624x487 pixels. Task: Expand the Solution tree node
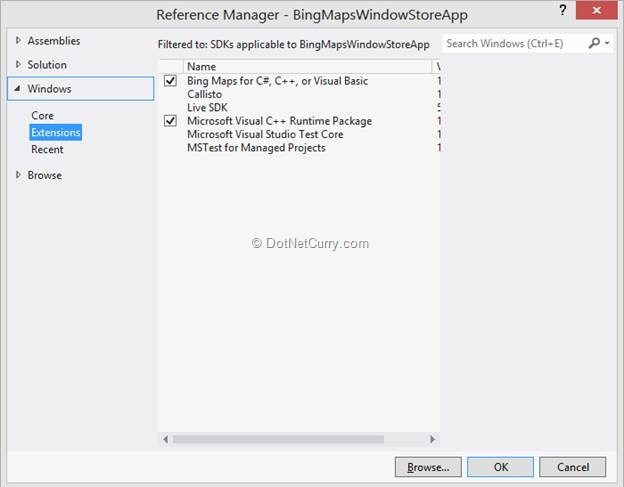click(x=18, y=64)
